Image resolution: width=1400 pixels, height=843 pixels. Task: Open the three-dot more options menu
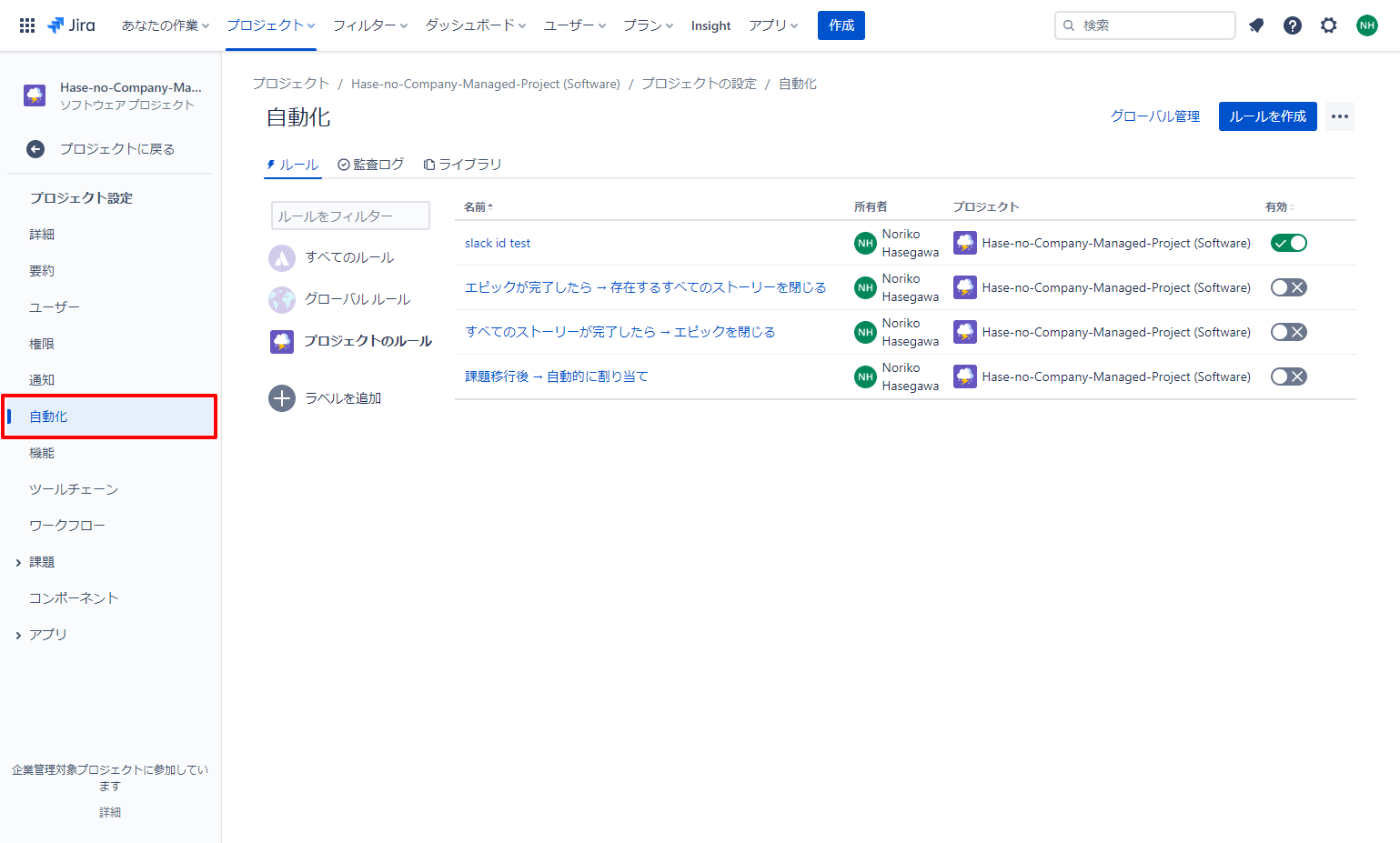(1339, 116)
